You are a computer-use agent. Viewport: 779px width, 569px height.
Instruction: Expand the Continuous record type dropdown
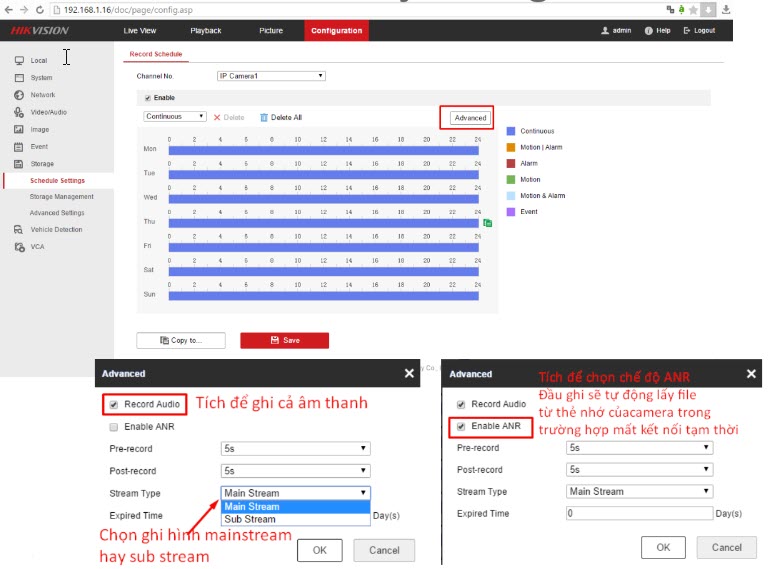tap(175, 117)
